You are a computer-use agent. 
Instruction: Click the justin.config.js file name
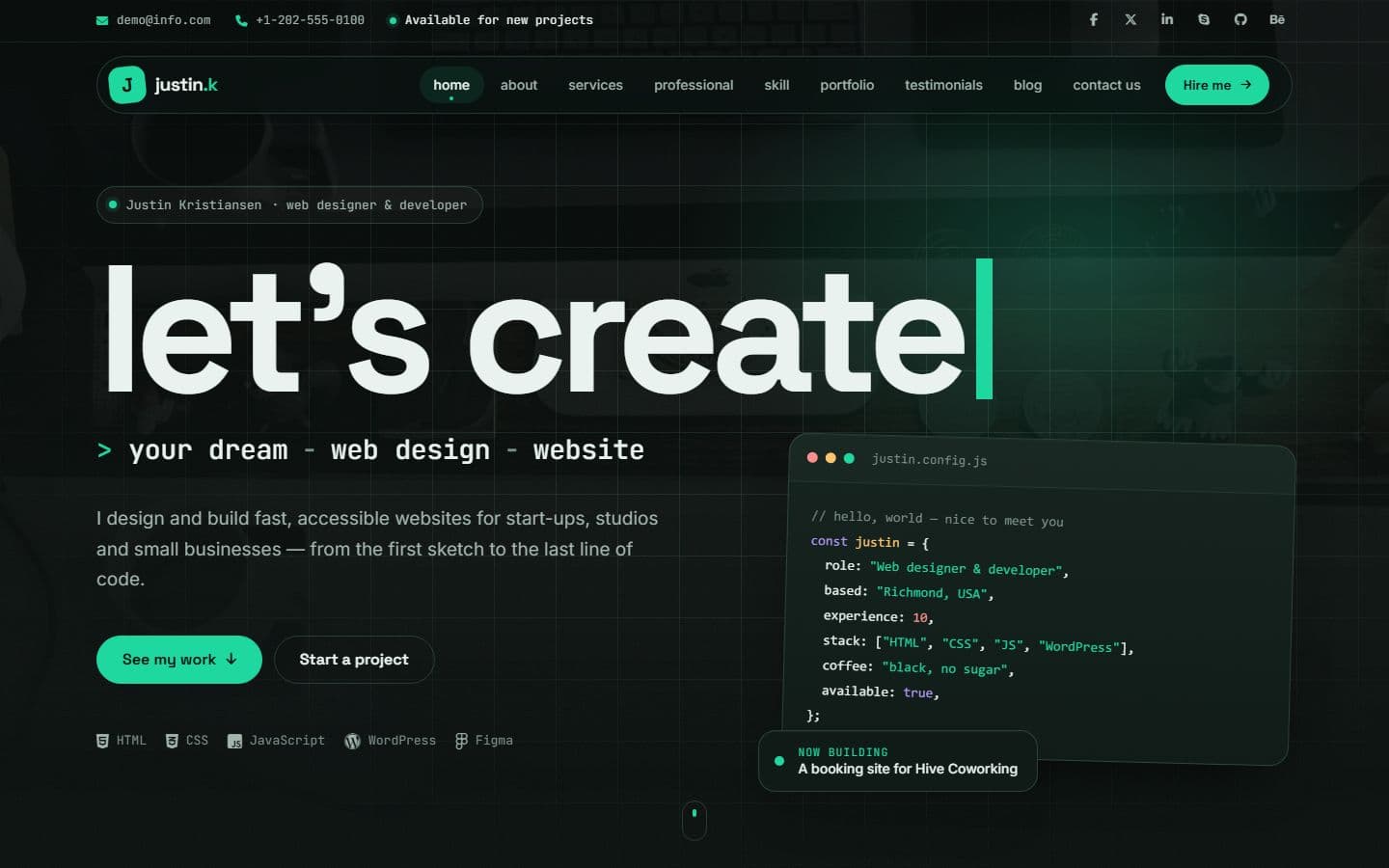(929, 460)
